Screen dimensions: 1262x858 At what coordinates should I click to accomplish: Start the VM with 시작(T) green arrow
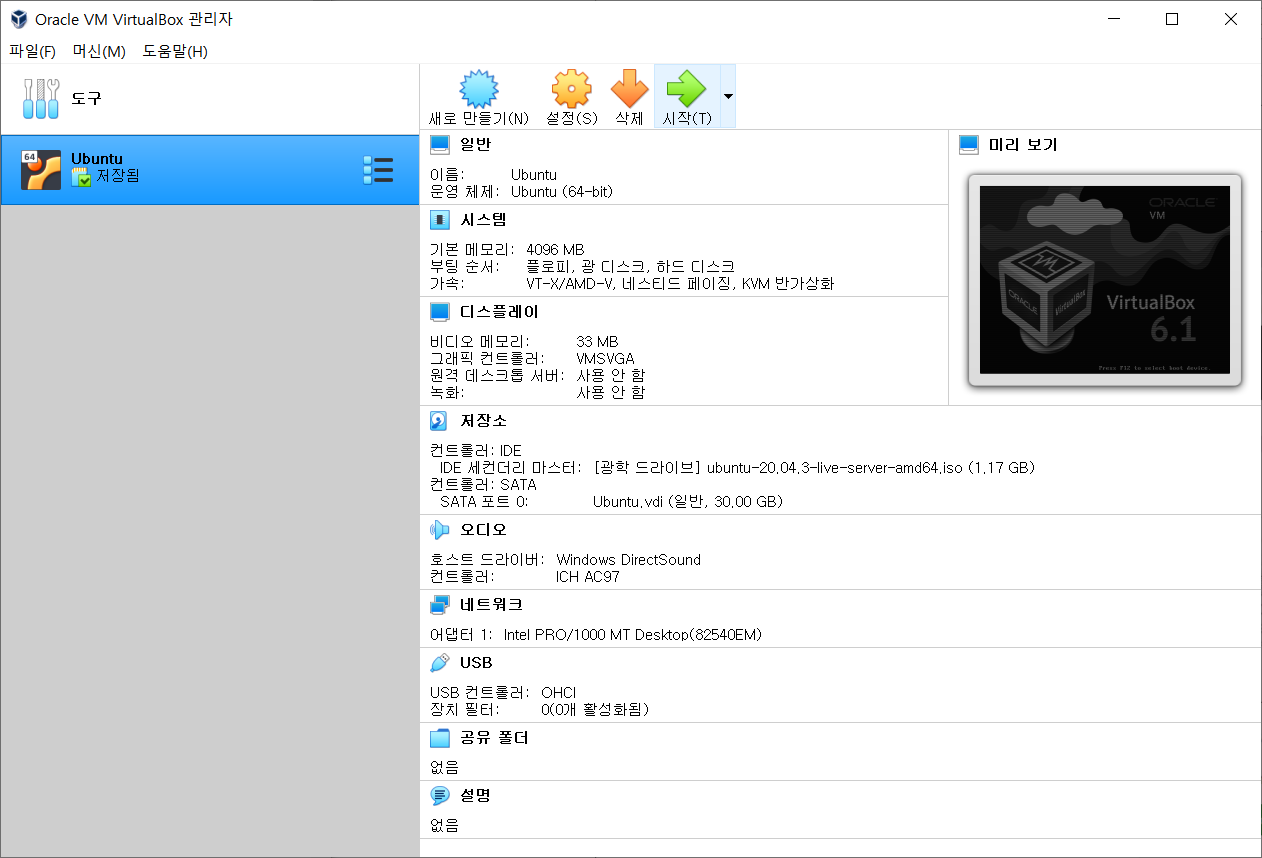[x=686, y=89]
